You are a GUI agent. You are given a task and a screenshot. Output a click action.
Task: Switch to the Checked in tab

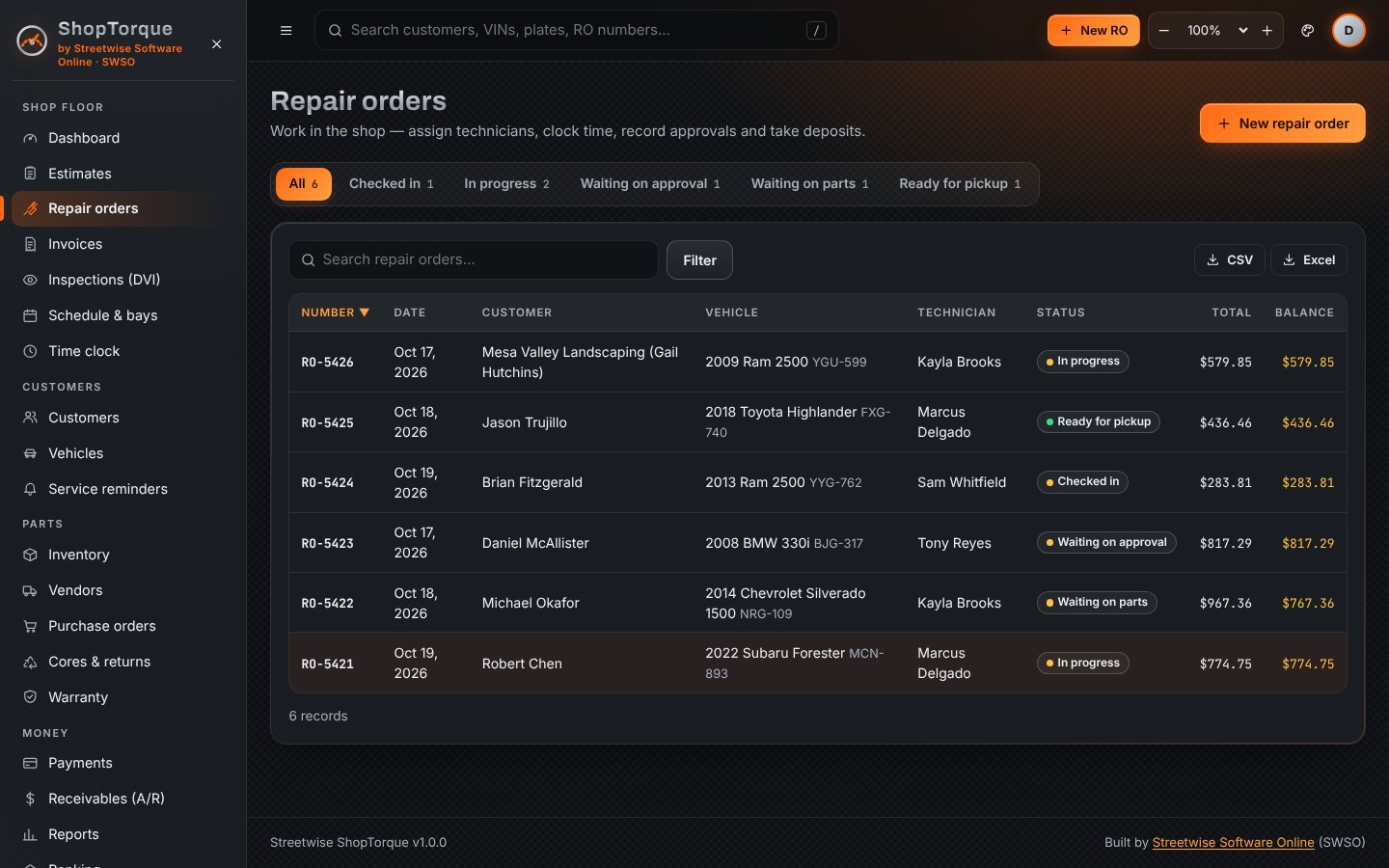(x=391, y=183)
